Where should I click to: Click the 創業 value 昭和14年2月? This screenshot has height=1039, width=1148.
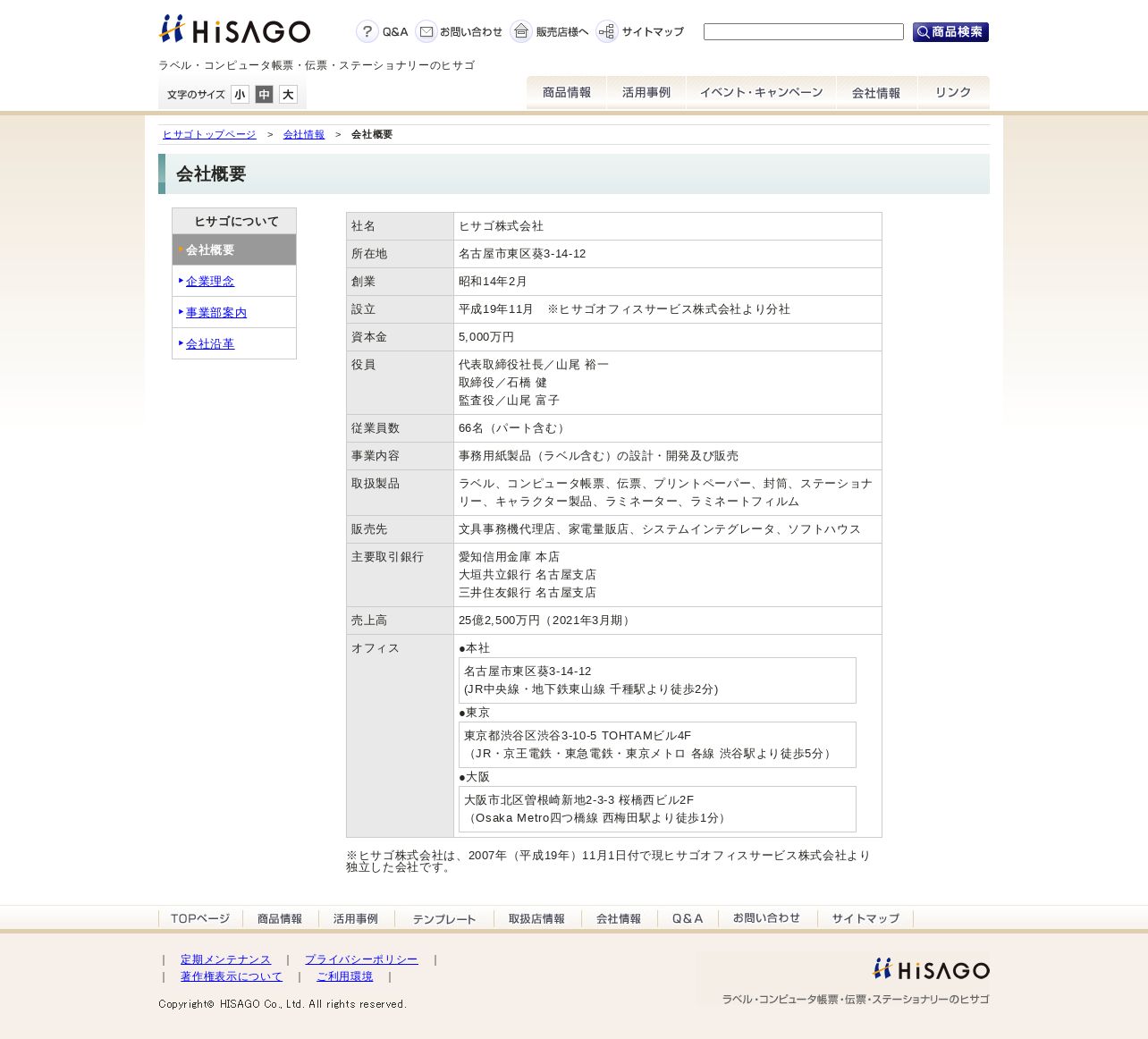493,282
